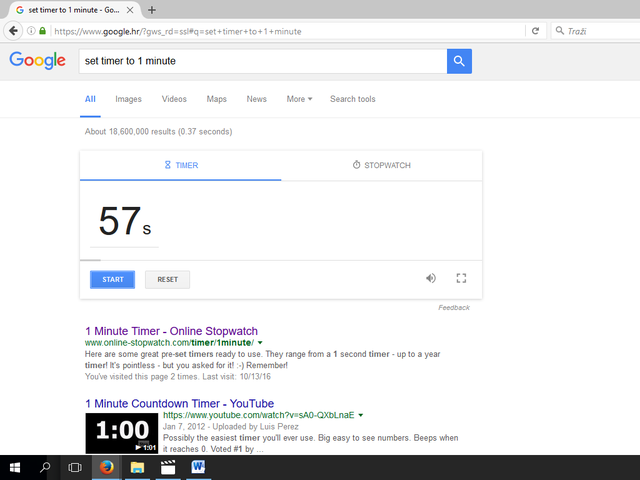The height and width of the screenshot is (480, 640).
Task: Click the 1:00 YouTube video thumbnail
Action: 122,433
